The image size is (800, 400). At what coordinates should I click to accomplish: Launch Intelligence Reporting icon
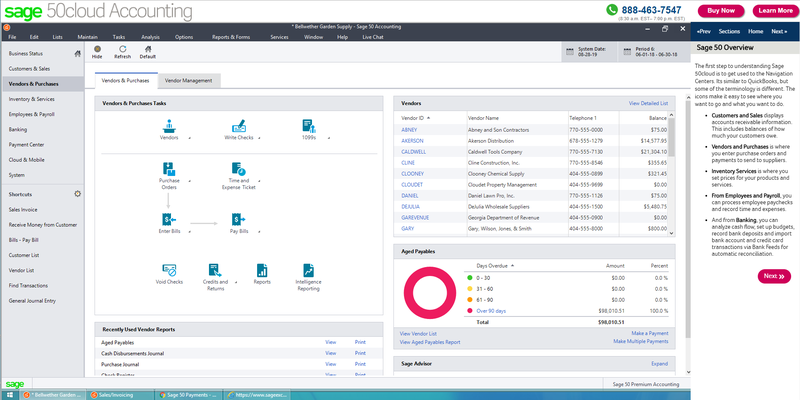[x=310, y=270]
